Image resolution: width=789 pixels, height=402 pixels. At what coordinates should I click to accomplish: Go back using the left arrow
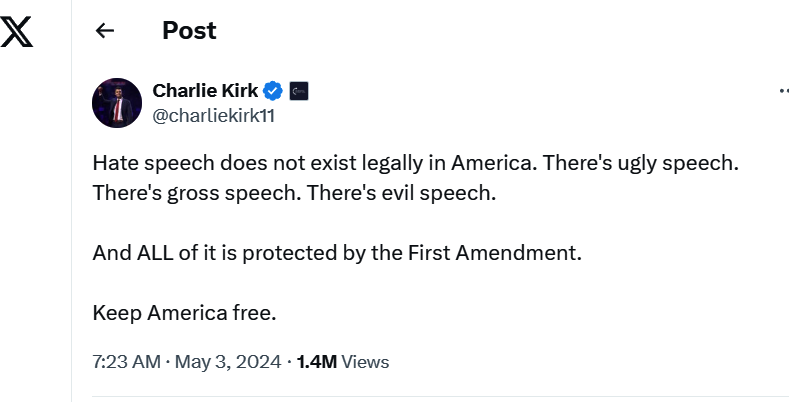coord(105,31)
